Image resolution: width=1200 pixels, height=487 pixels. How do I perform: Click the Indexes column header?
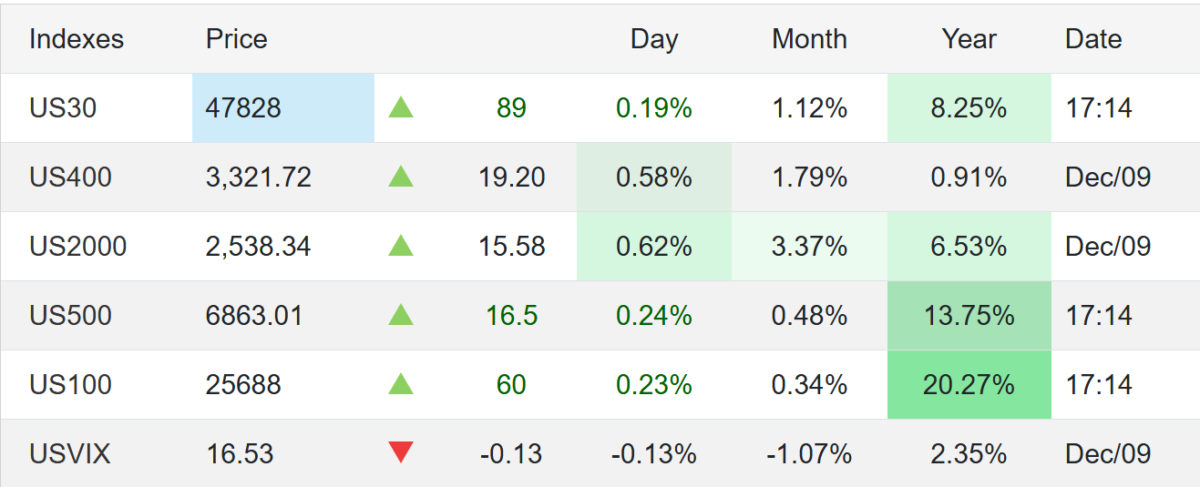[76, 39]
